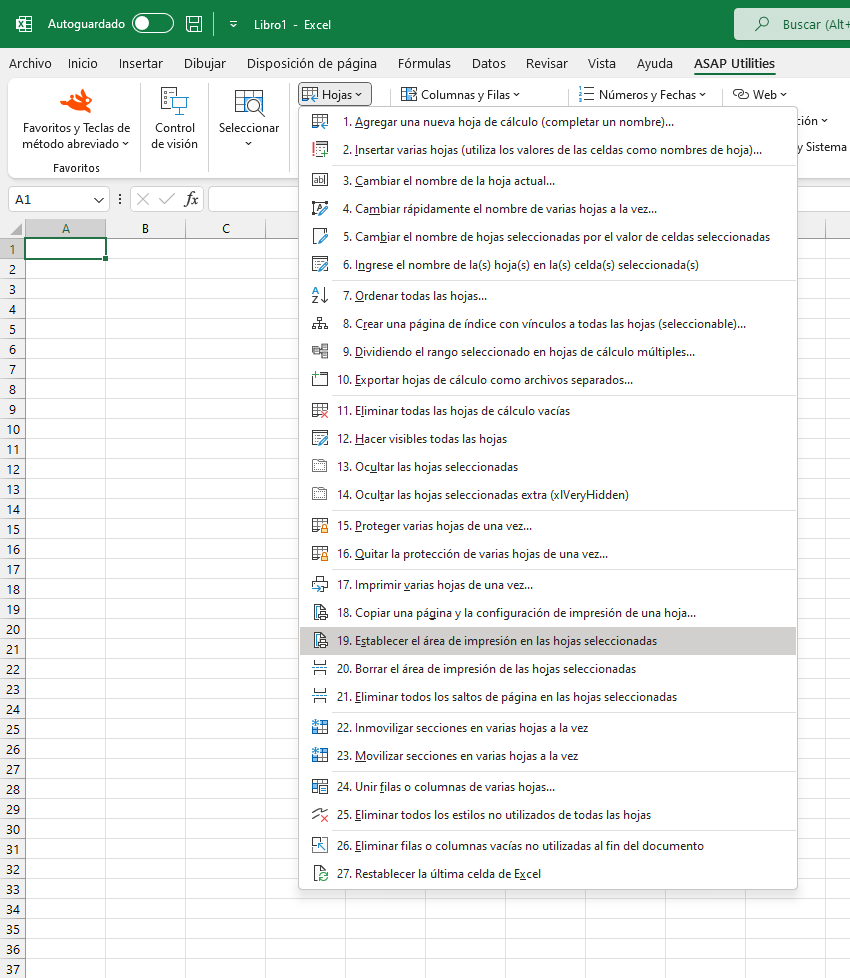This screenshot has width=850, height=978.
Task: Select 'Quitar la protección de varias hojas'
Action: (x=548, y=554)
